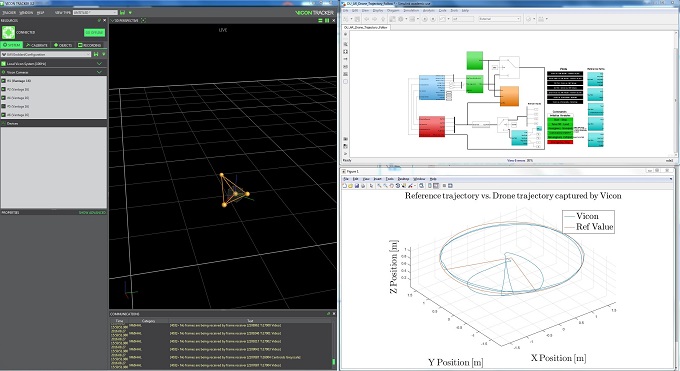Switch to the SYSTEM tab
The height and width of the screenshot is (371, 680).
pos(12,45)
